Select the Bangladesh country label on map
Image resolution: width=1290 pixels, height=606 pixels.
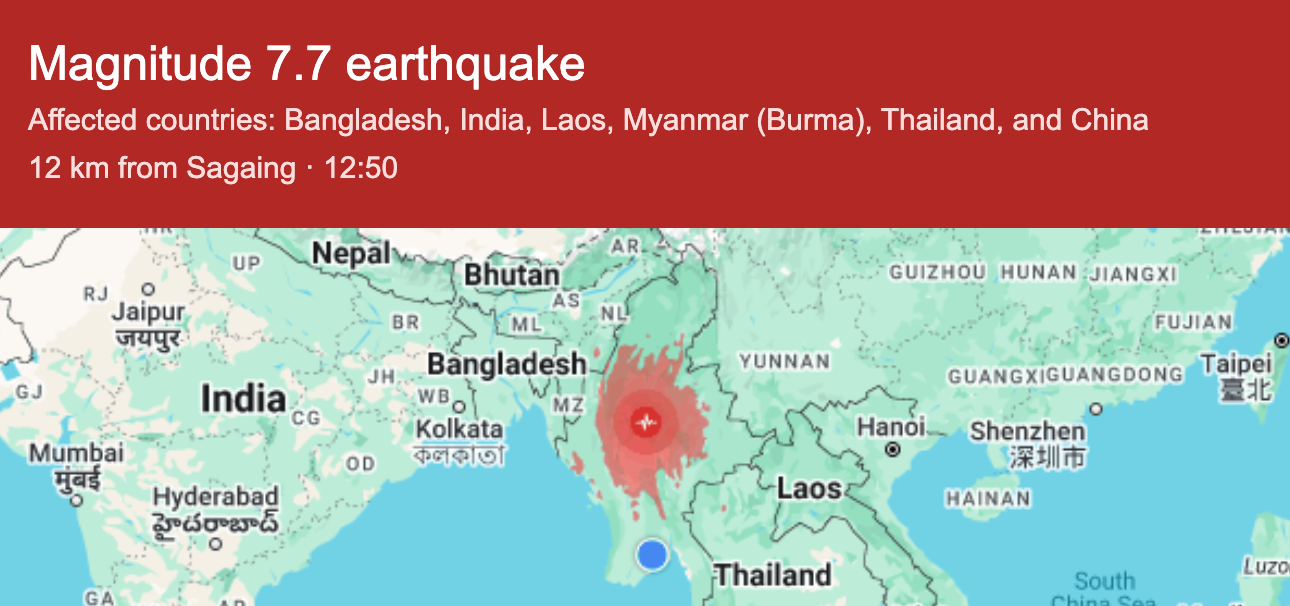tap(507, 365)
